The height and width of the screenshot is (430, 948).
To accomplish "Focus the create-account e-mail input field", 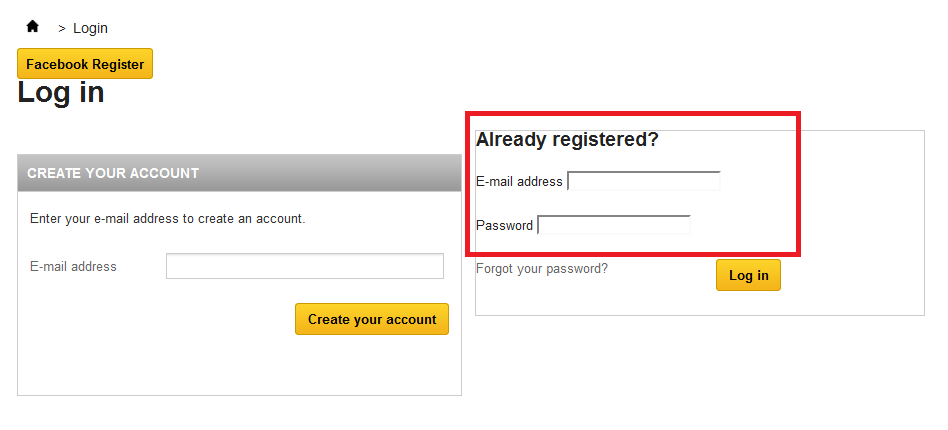I will pyautogui.click(x=304, y=266).
